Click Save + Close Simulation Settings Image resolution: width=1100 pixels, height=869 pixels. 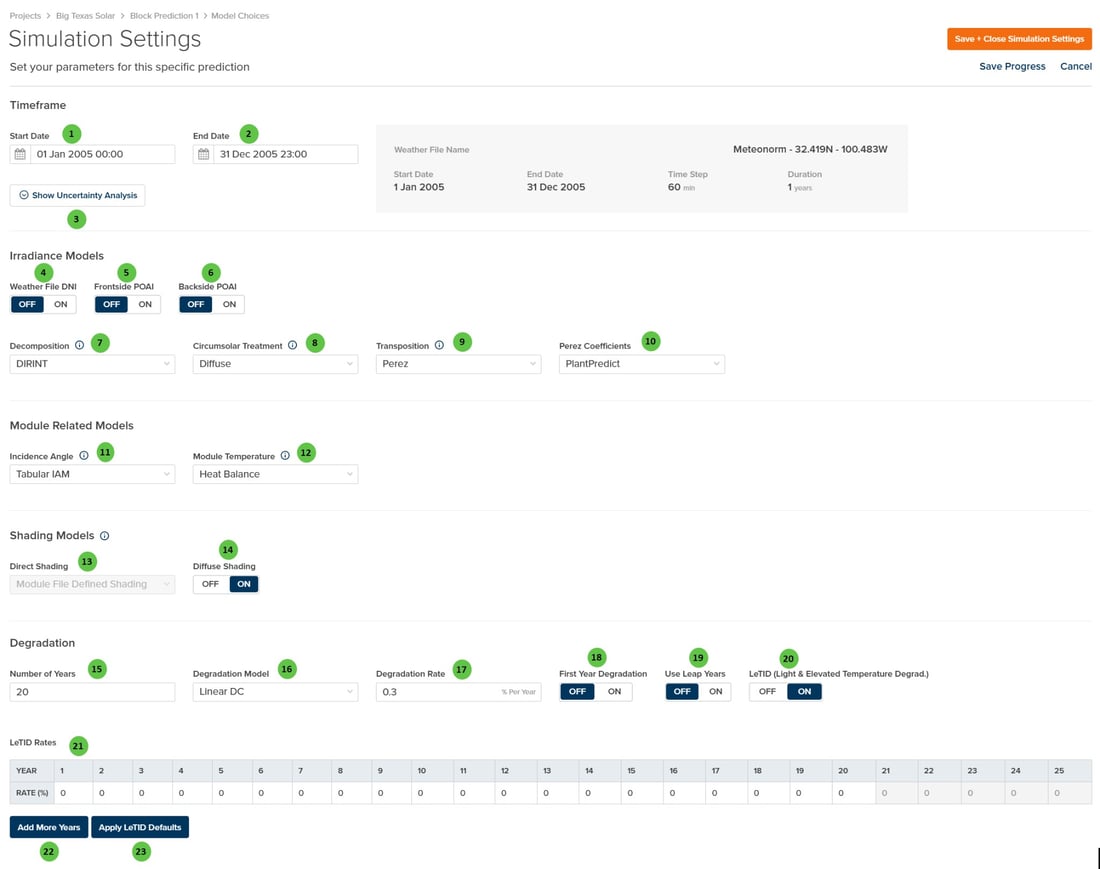(x=1019, y=39)
